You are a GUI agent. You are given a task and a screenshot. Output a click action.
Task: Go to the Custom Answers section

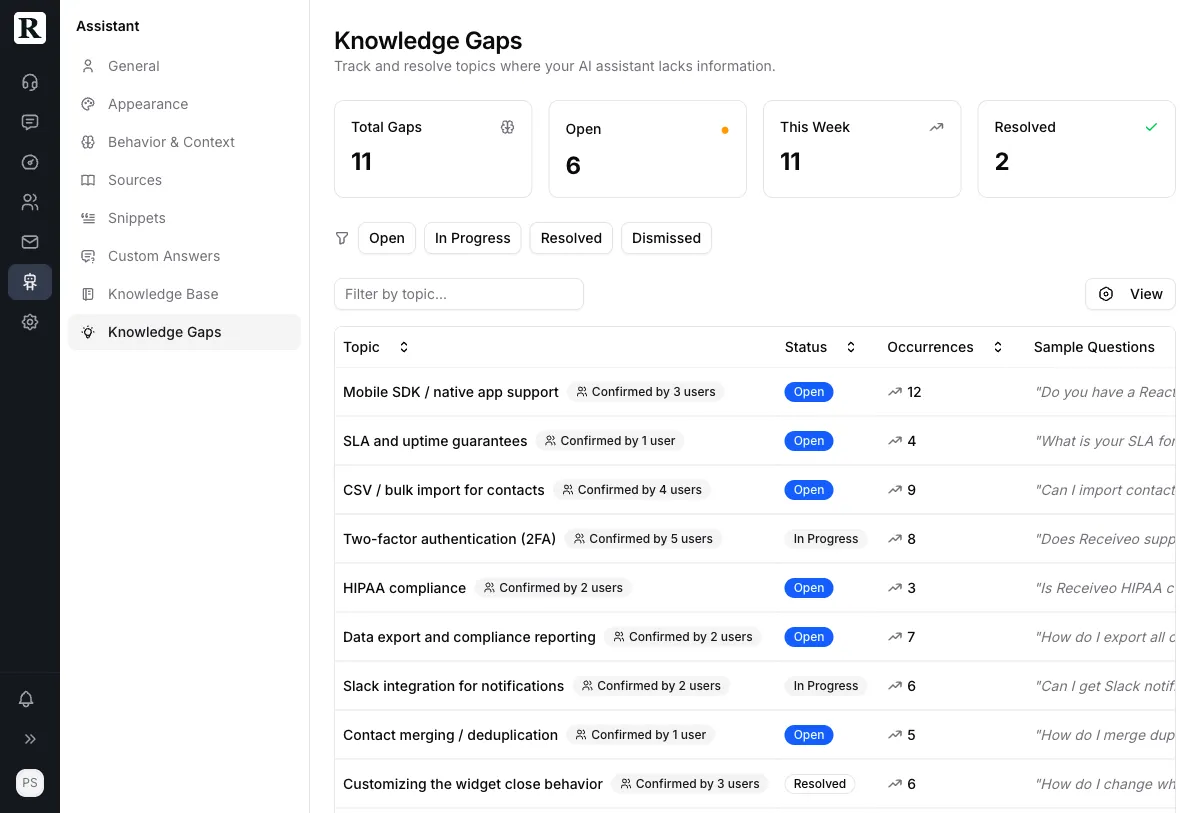(x=163, y=256)
